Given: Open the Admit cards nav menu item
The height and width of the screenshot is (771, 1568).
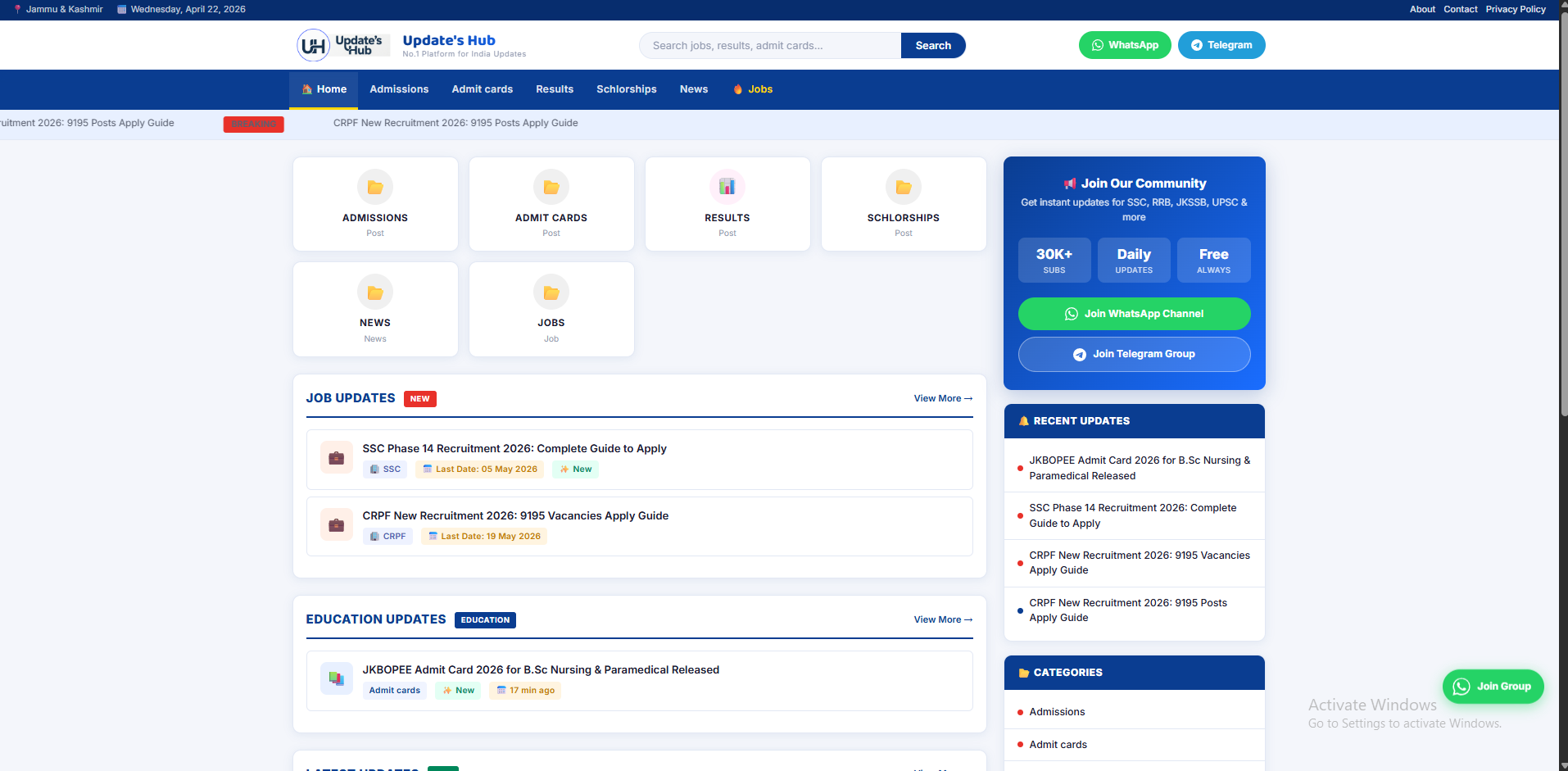Looking at the screenshot, I should pyautogui.click(x=483, y=89).
